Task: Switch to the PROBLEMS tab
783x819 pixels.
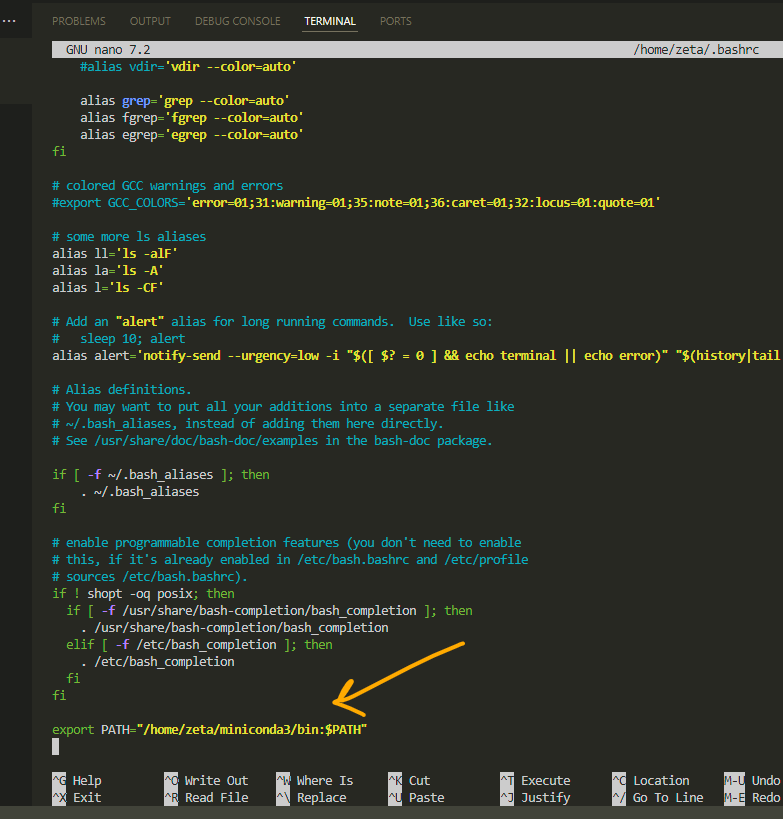Action: pyautogui.click(x=79, y=21)
